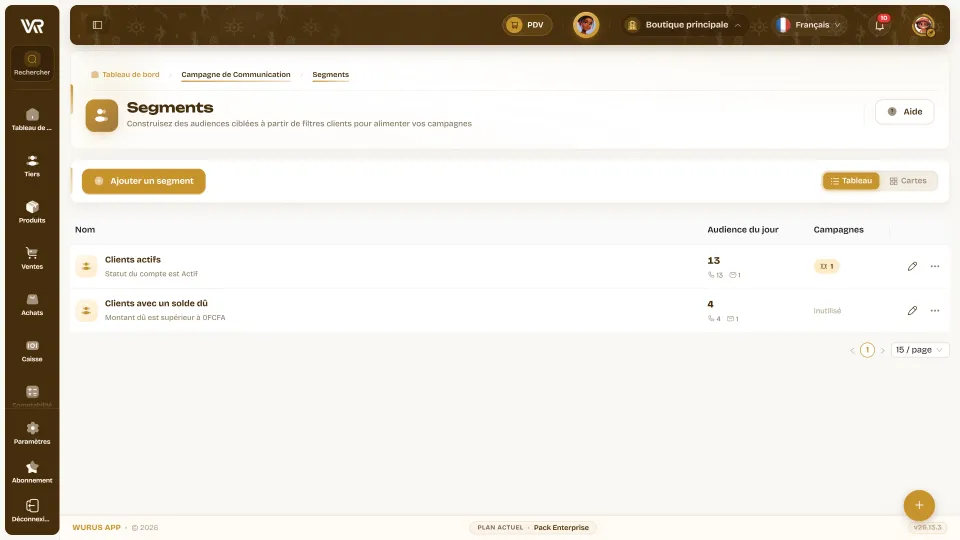960x540 pixels.
Task: Go to Campagne de Communication breadcrumb
Action: click(x=236, y=75)
